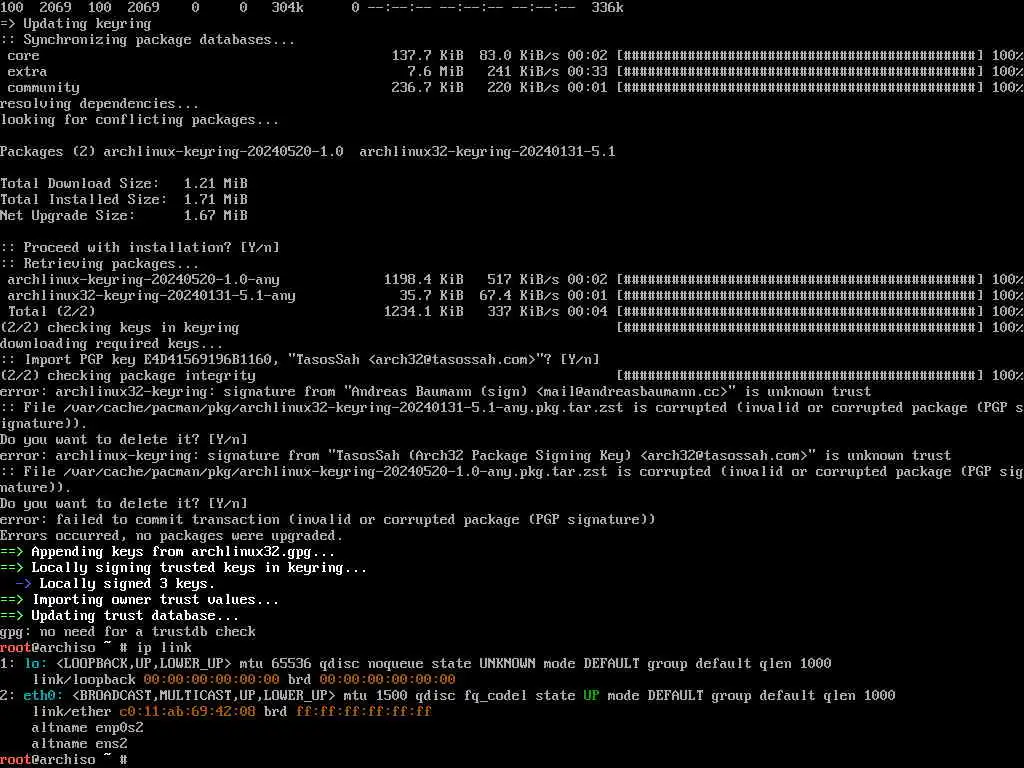1024x768 pixels.
Task: Click the 'eth0:' interface name
Action: point(44,696)
